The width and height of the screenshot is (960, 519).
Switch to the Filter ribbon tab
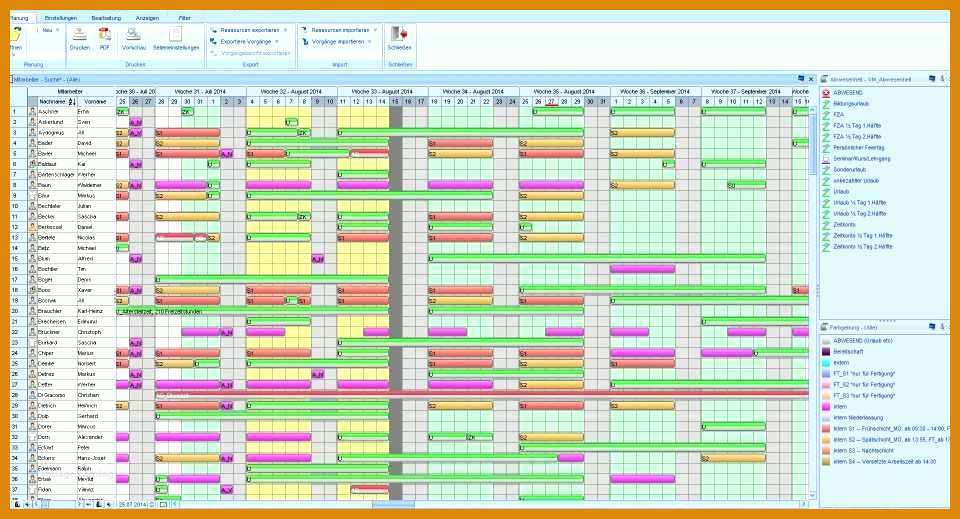pyautogui.click(x=184, y=18)
